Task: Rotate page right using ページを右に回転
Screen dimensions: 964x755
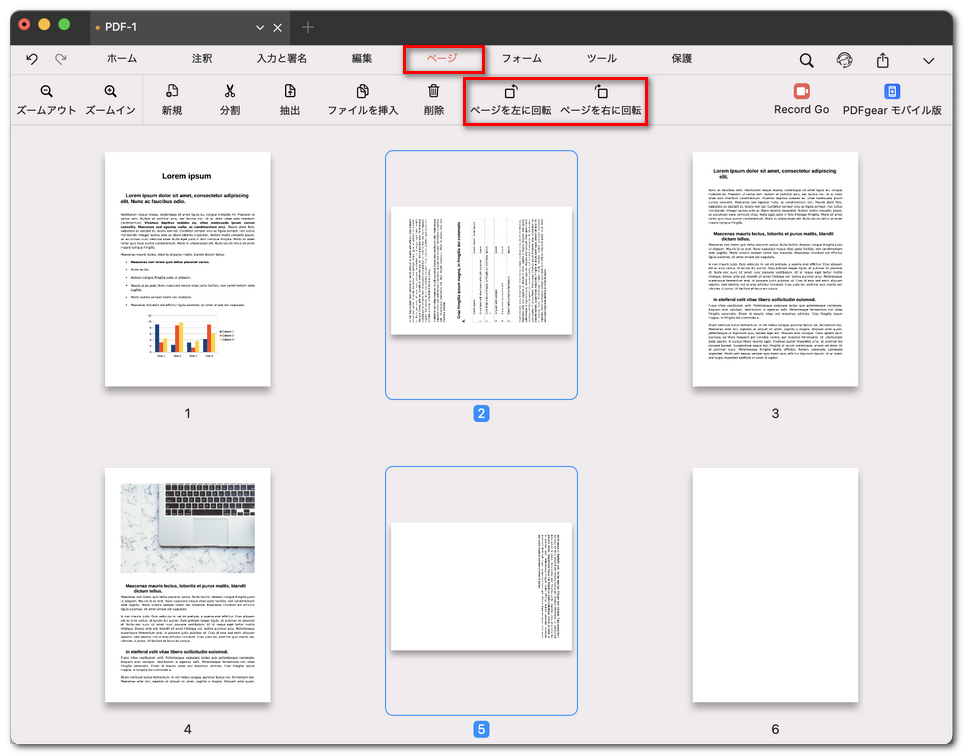Action: tap(600, 92)
